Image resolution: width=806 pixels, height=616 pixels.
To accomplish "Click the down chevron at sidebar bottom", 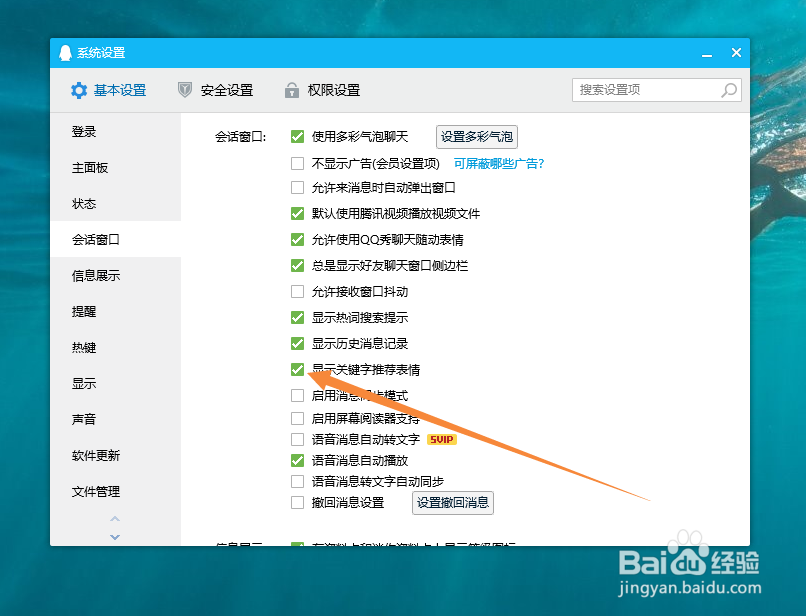I will pos(115,537).
